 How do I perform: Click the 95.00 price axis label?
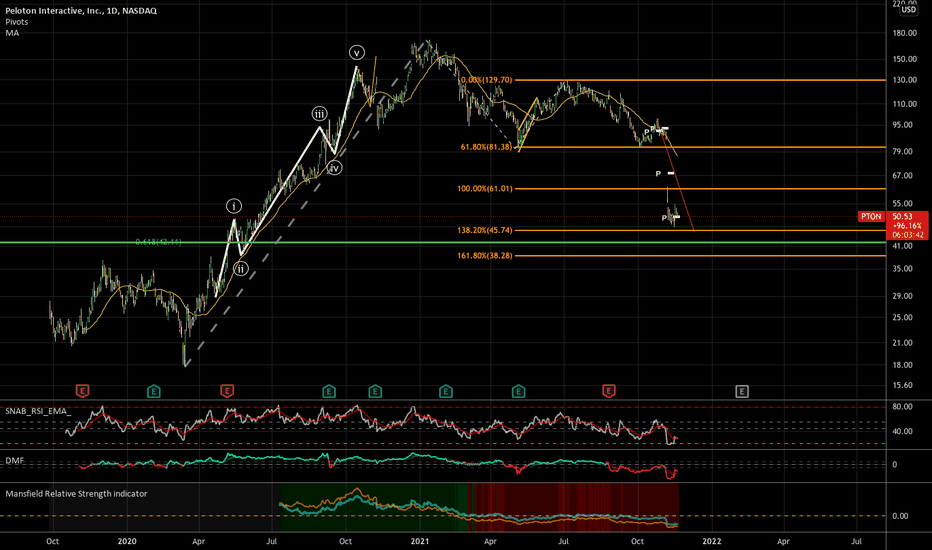(x=902, y=125)
